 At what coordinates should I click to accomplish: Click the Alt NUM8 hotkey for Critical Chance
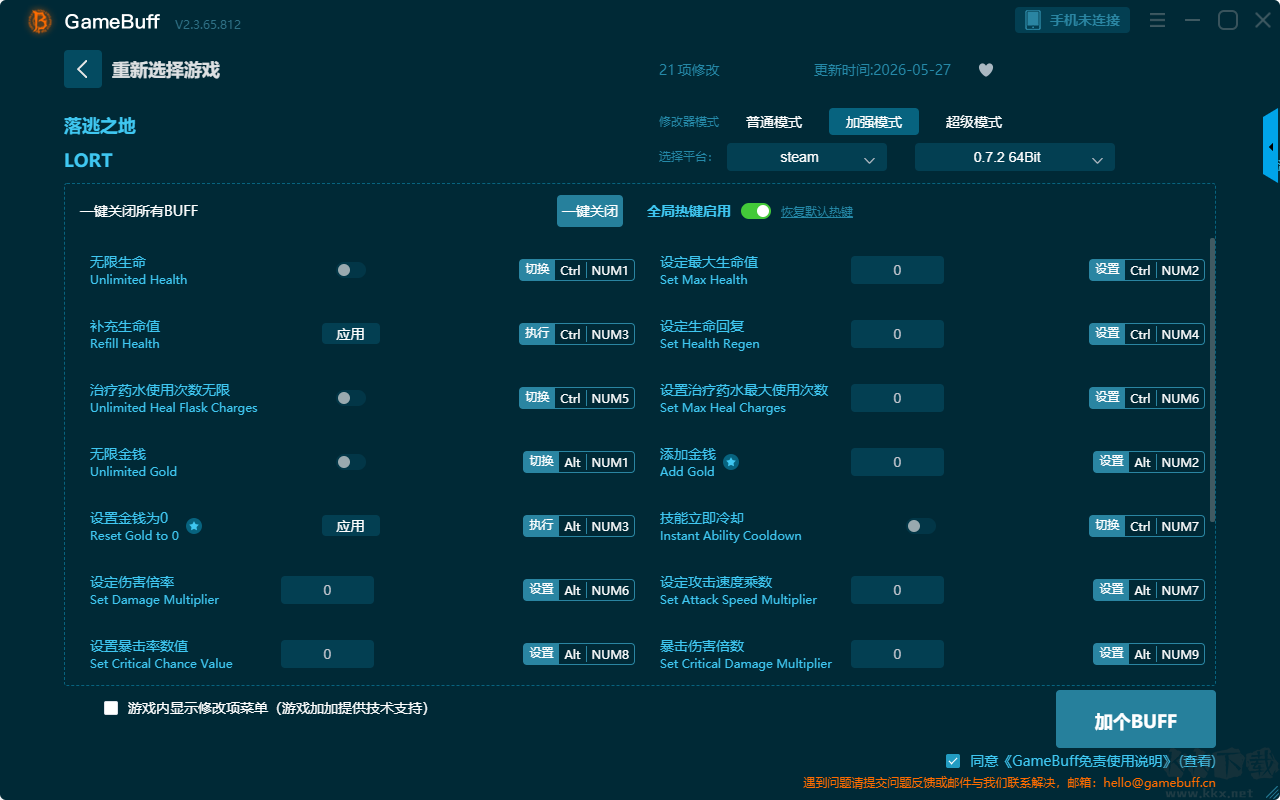pos(579,654)
